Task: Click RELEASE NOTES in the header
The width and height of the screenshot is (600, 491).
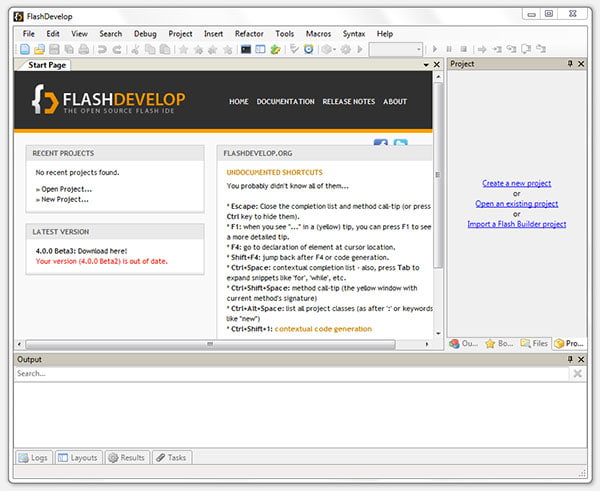Action: click(349, 101)
